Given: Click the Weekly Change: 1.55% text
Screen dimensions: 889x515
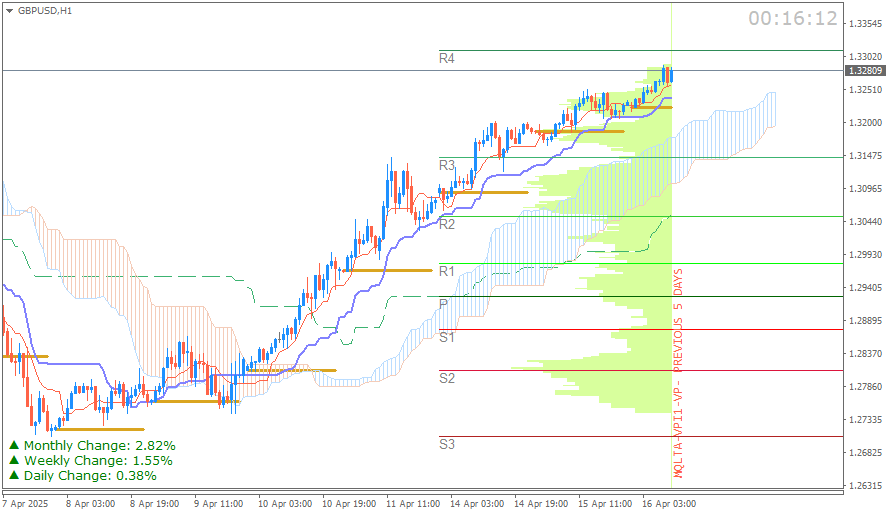Looking at the screenshot, I should pos(98,461).
